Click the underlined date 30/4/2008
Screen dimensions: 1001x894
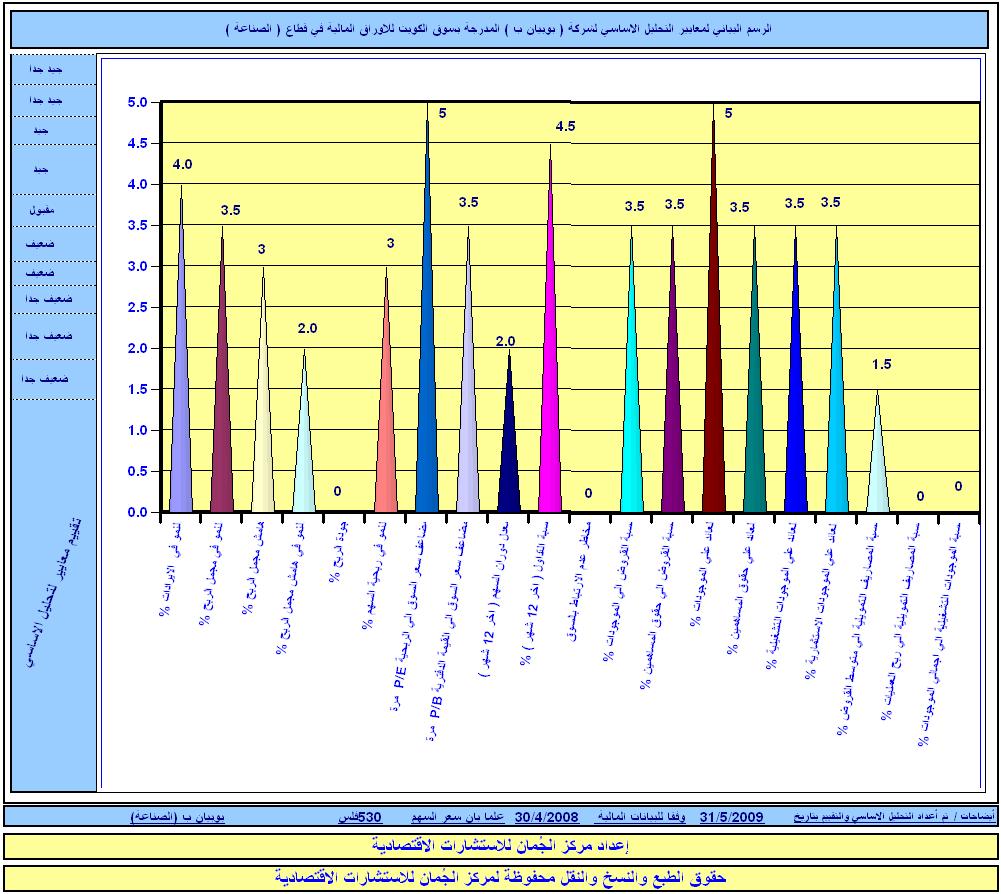click(x=546, y=817)
